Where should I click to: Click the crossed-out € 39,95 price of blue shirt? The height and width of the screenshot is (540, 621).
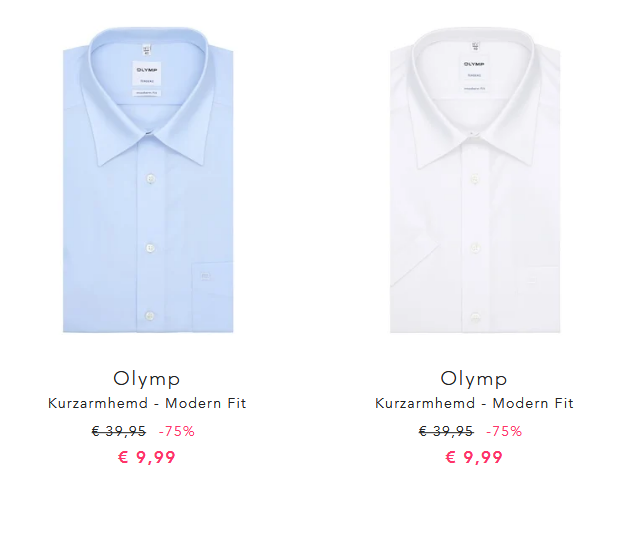[x=119, y=431]
